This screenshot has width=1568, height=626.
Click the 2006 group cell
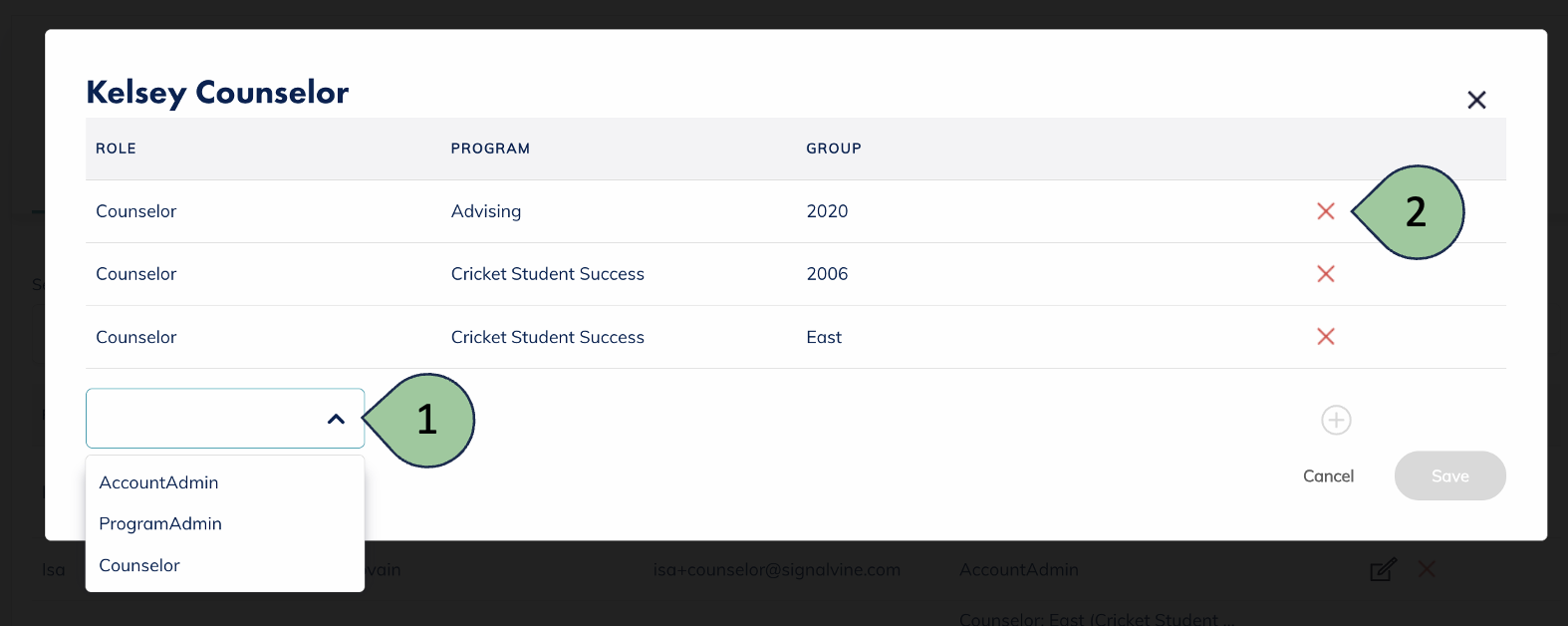pos(827,274)
